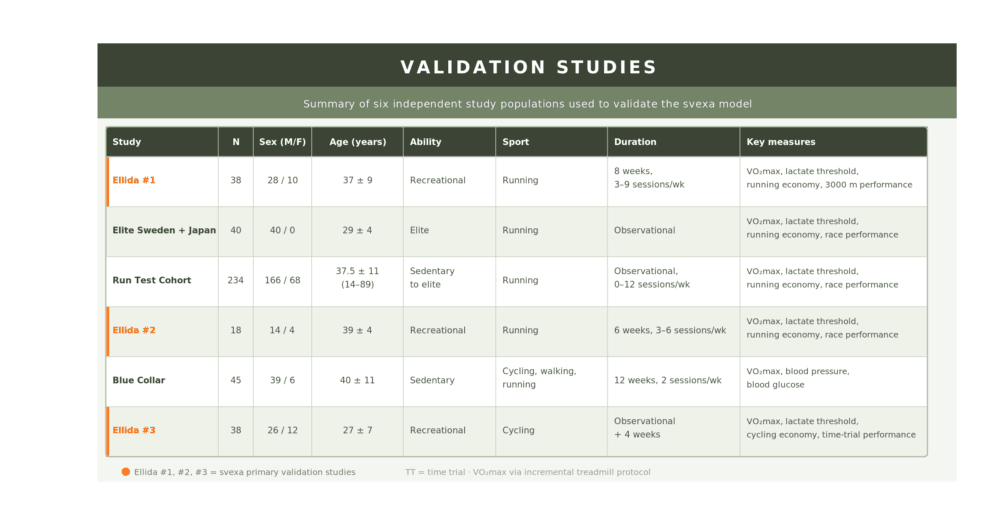Click the Elite ability cell
Image resolution: width=1000 pixels, height=525 pixels.
[420, 230]
